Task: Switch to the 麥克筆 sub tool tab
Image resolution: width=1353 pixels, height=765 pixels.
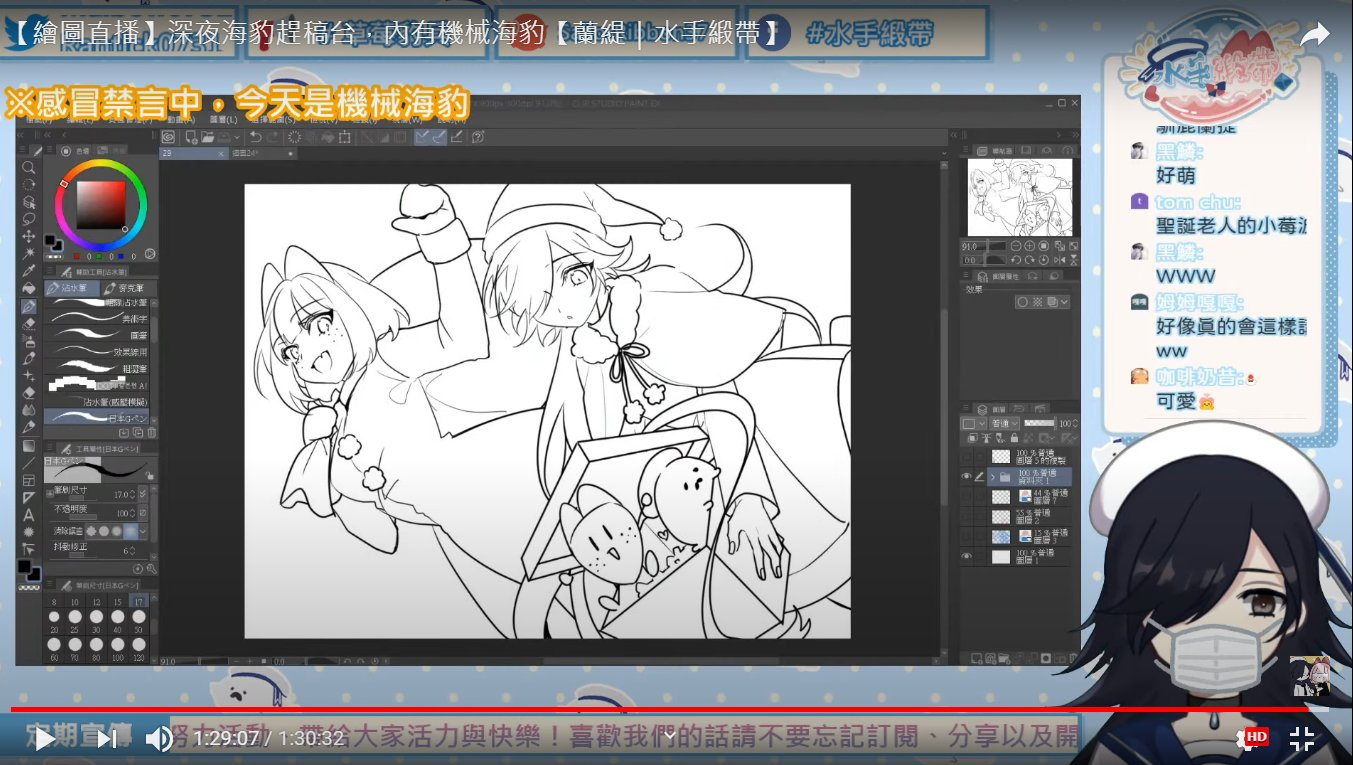Action: (x=129, y=288)
